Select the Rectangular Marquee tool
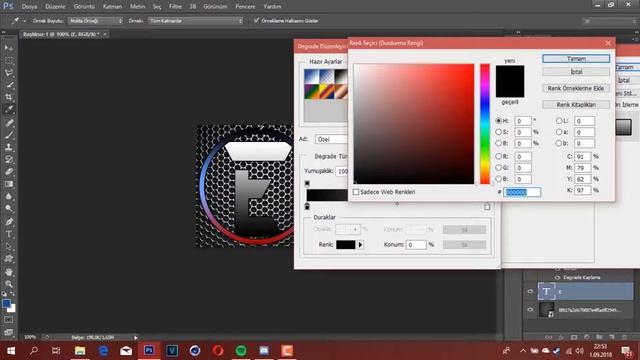640x360 pixels. tap(9, 60)
